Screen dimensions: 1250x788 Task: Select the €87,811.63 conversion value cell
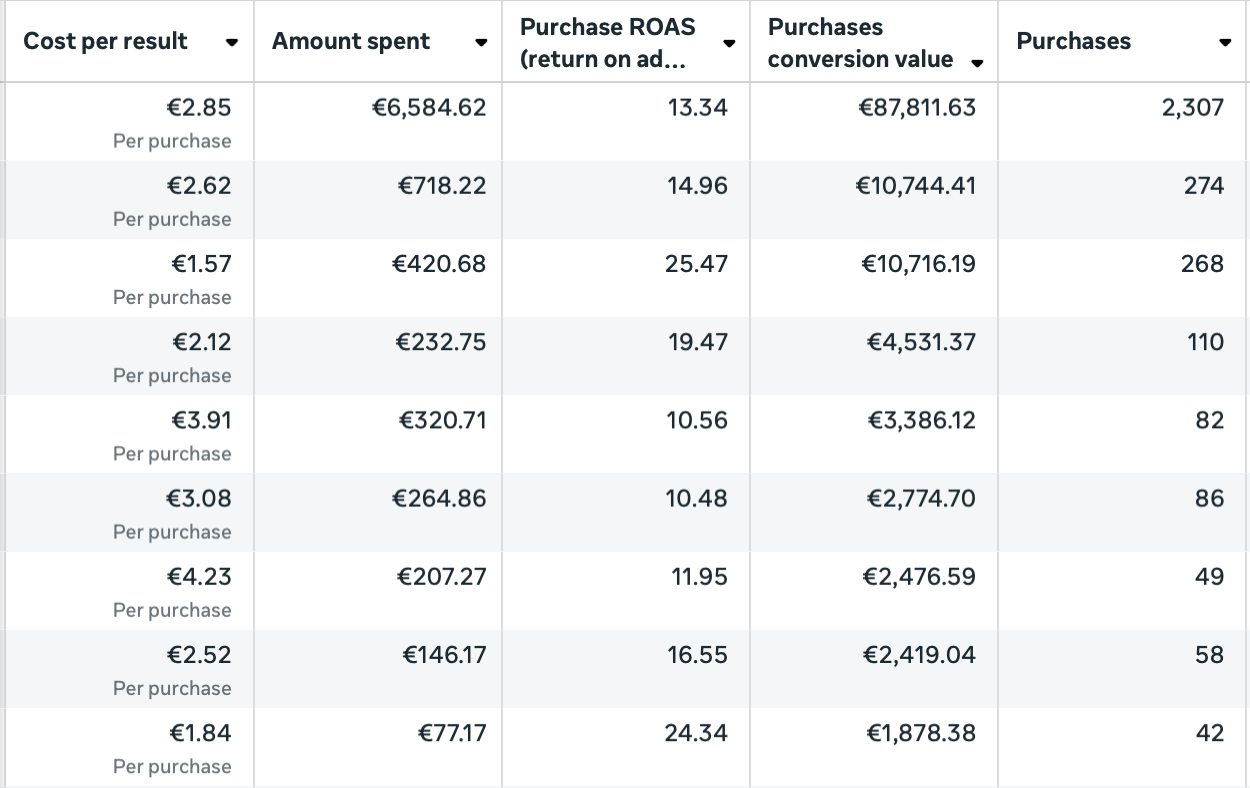[x=916, y=107]
